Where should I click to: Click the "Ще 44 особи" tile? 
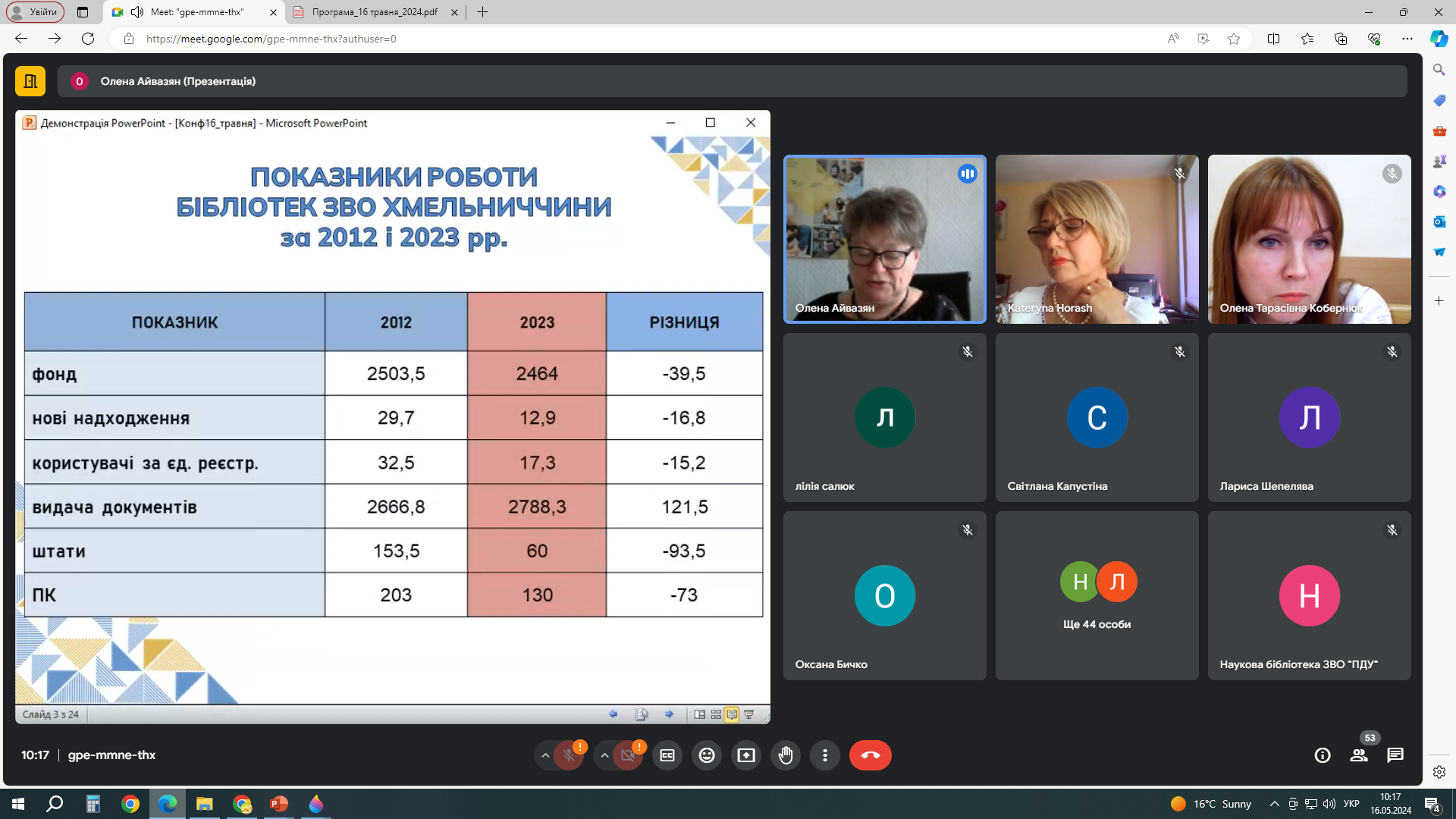tap(1097, 595)
